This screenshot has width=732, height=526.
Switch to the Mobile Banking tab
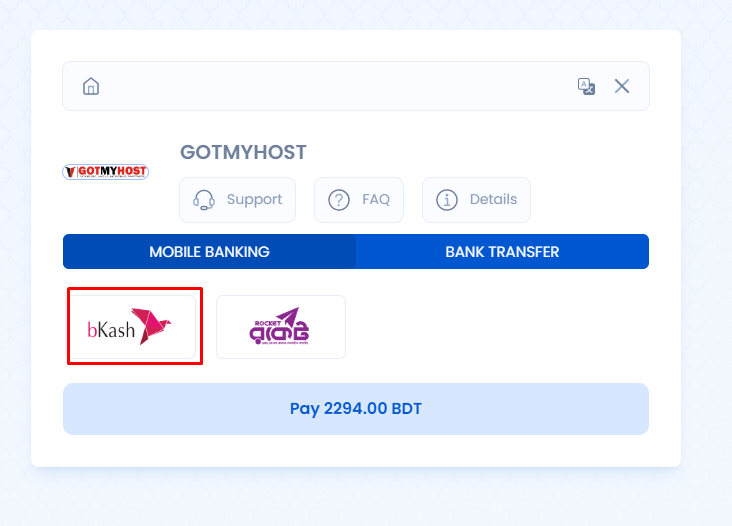pos(209,252)
